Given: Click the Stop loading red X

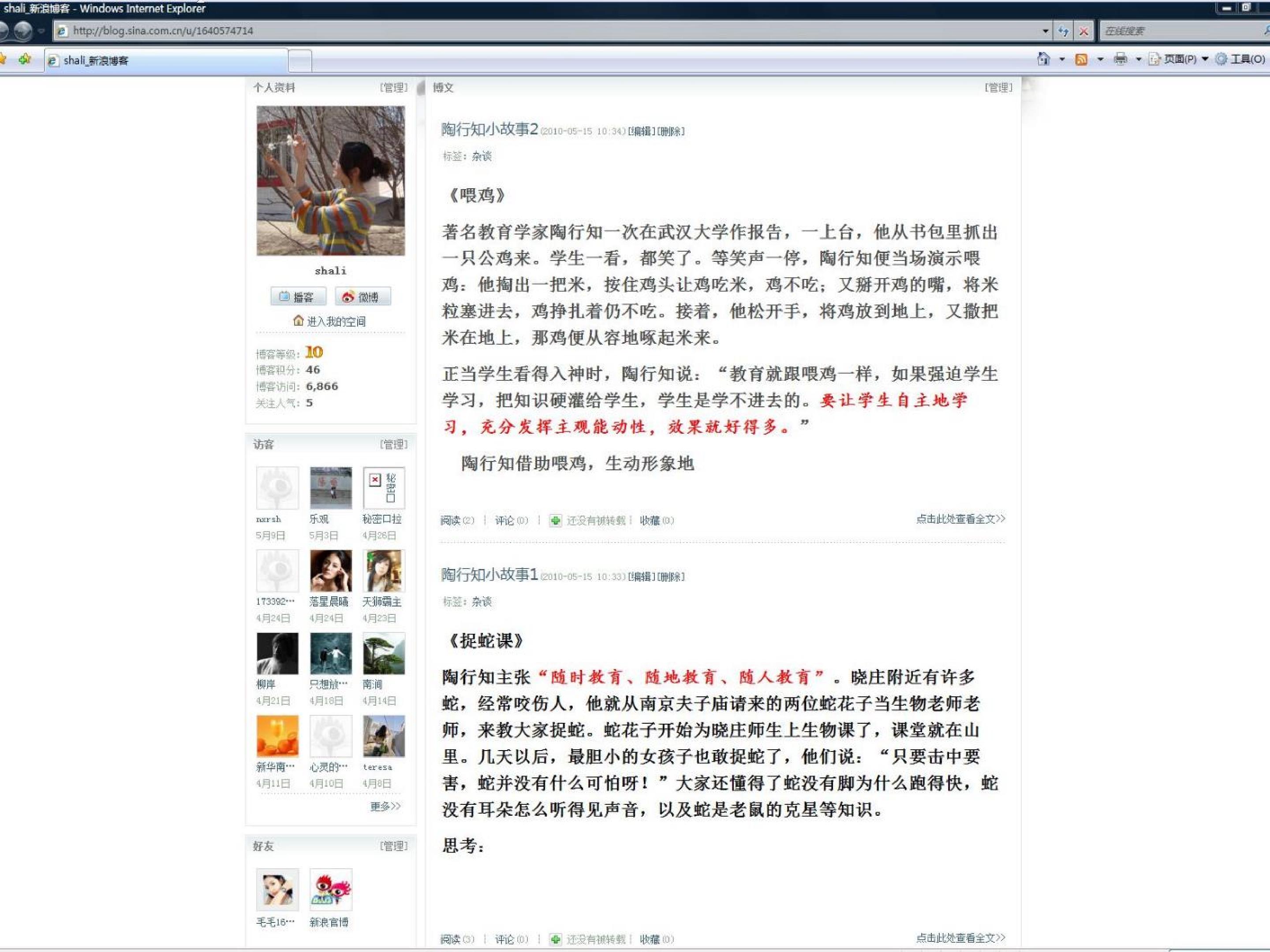Looking at the screenshot, I should coord(1083,31).
